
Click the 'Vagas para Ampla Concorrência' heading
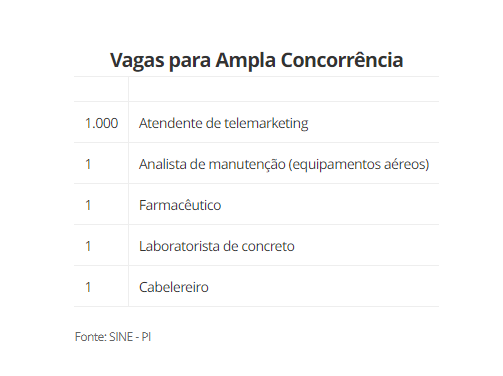coord(256,61)
